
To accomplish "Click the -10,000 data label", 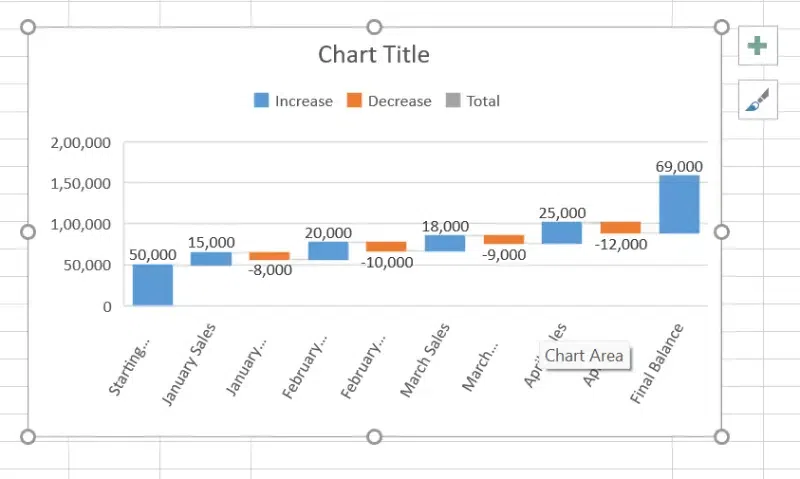I will click(387, 263).
